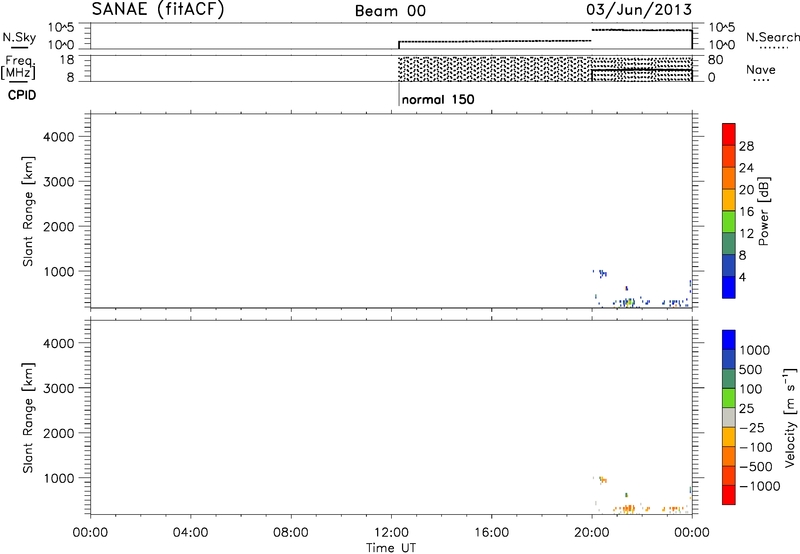Click the 20:00 tick on the time axis
Image resolution: width=800 pixels, height=554 pixels.
(x=591, y=531)
